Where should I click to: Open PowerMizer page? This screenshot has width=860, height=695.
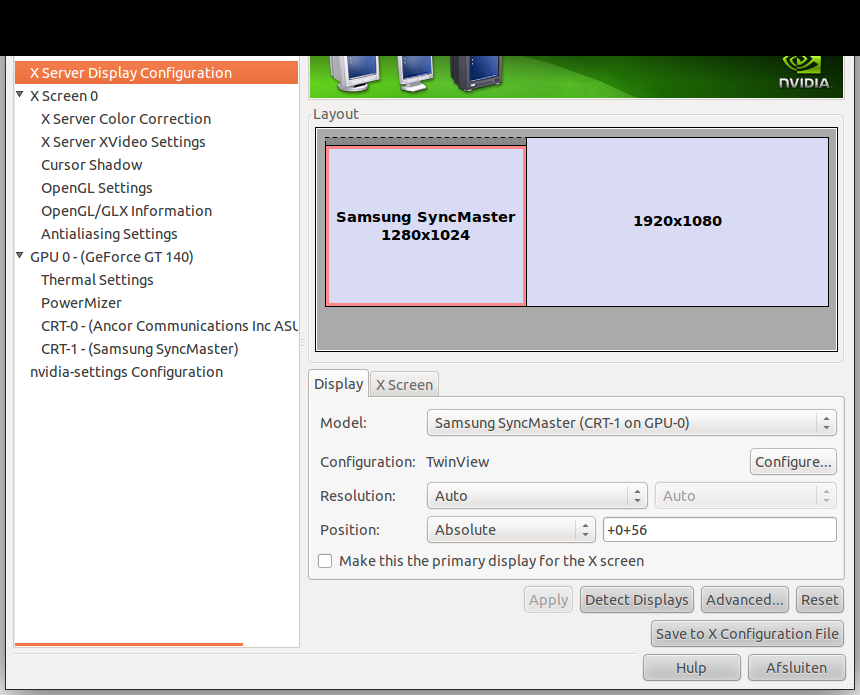(81, 303)
